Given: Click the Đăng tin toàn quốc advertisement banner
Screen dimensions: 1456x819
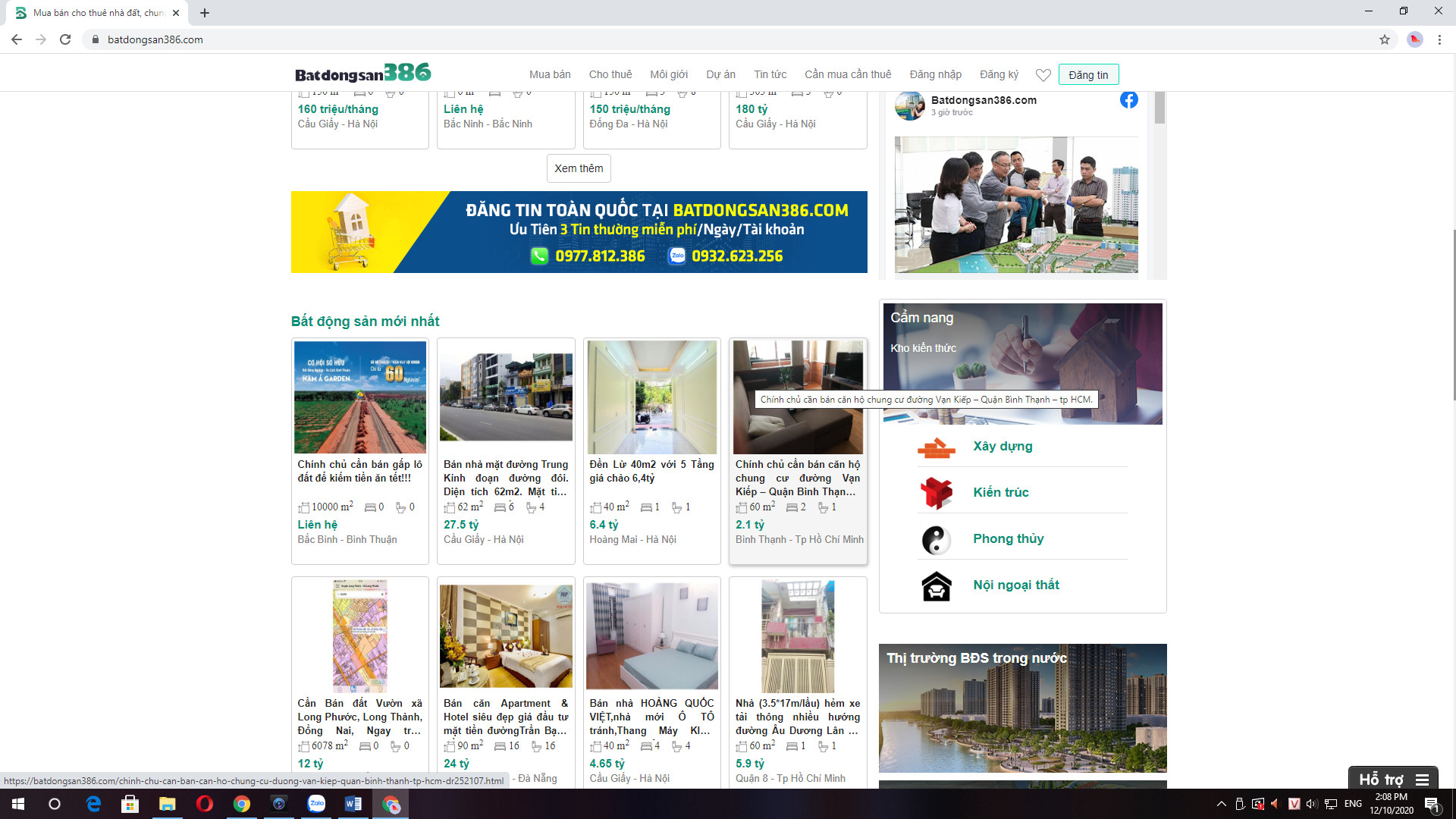Looking at the screenshot, I should 579,232.
